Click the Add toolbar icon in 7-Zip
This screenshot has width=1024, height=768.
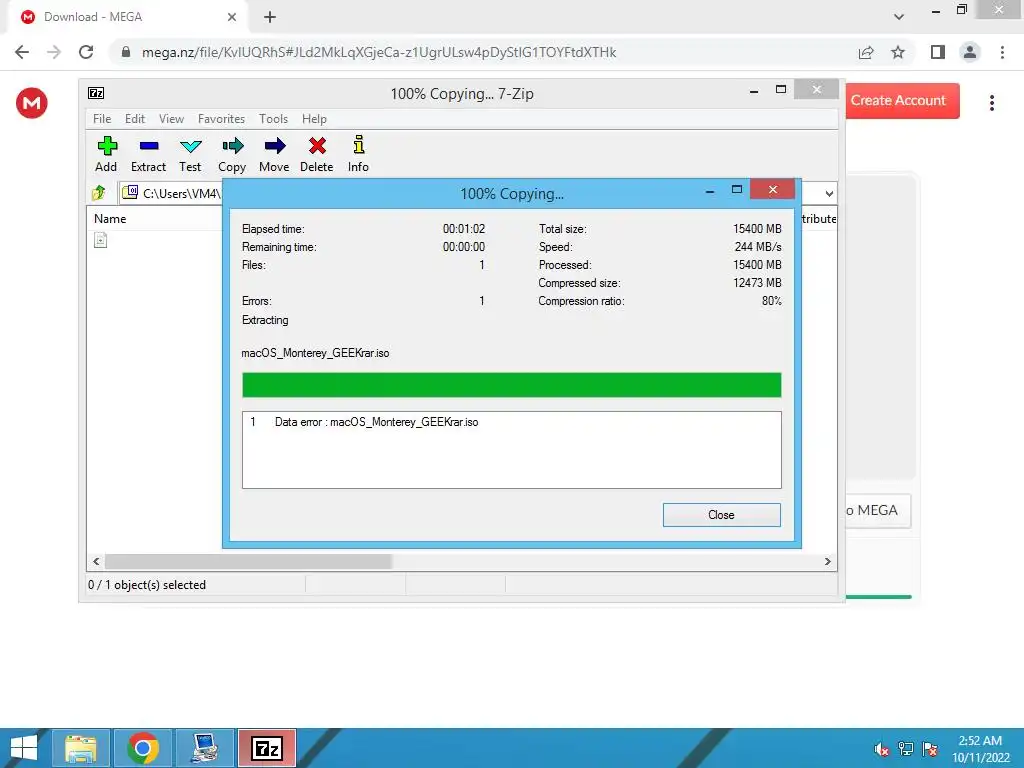[106, 154]
